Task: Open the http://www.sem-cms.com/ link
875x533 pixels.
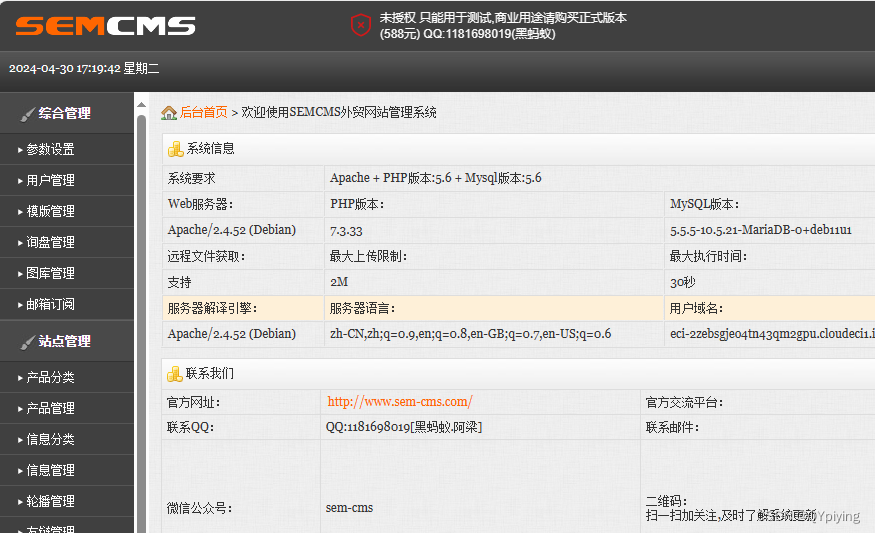Action: point(400,401)
